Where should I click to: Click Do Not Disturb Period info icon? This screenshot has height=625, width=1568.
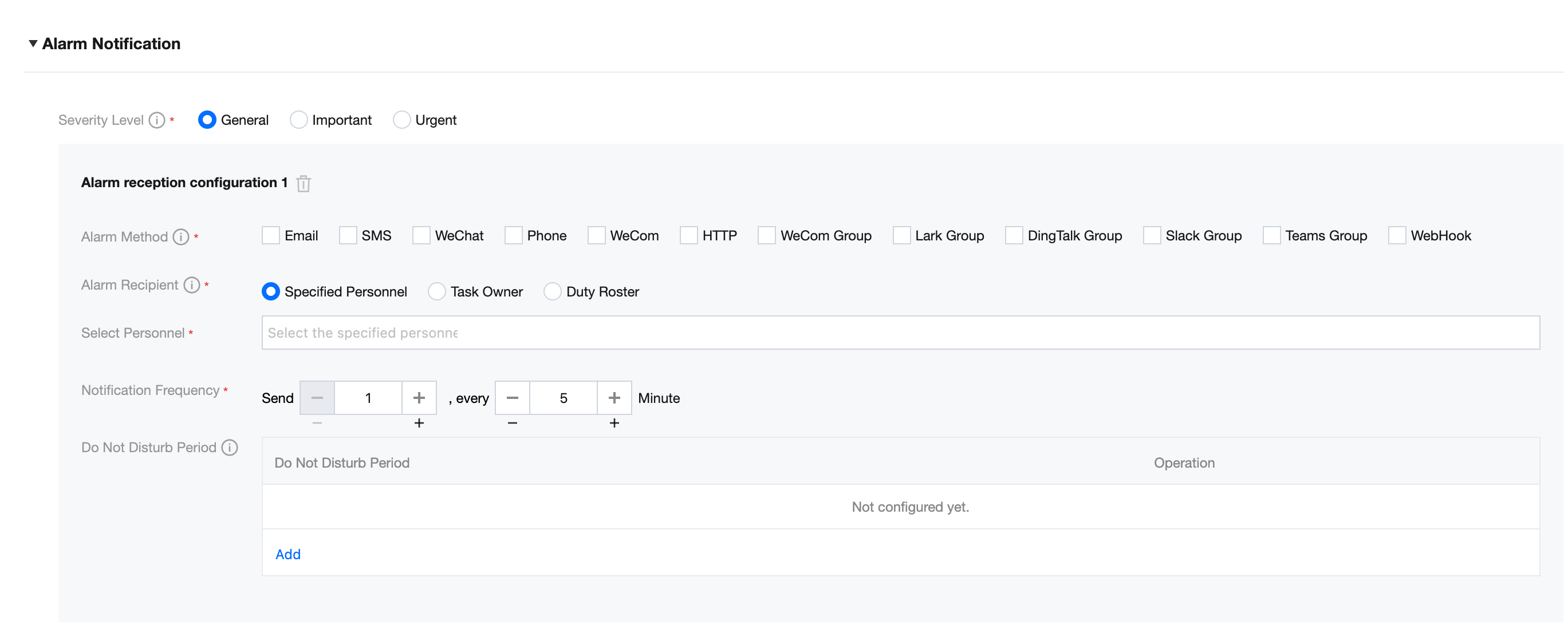[x=230, y=448]
